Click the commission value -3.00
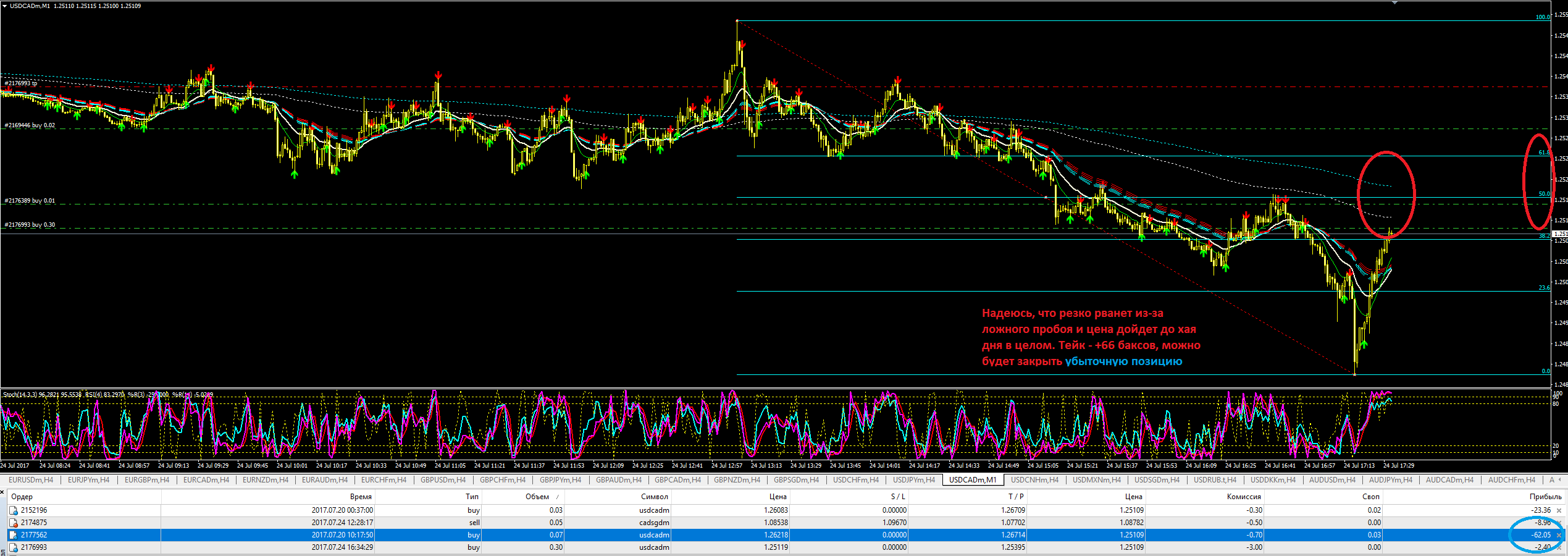 (x=1254, y=547)
